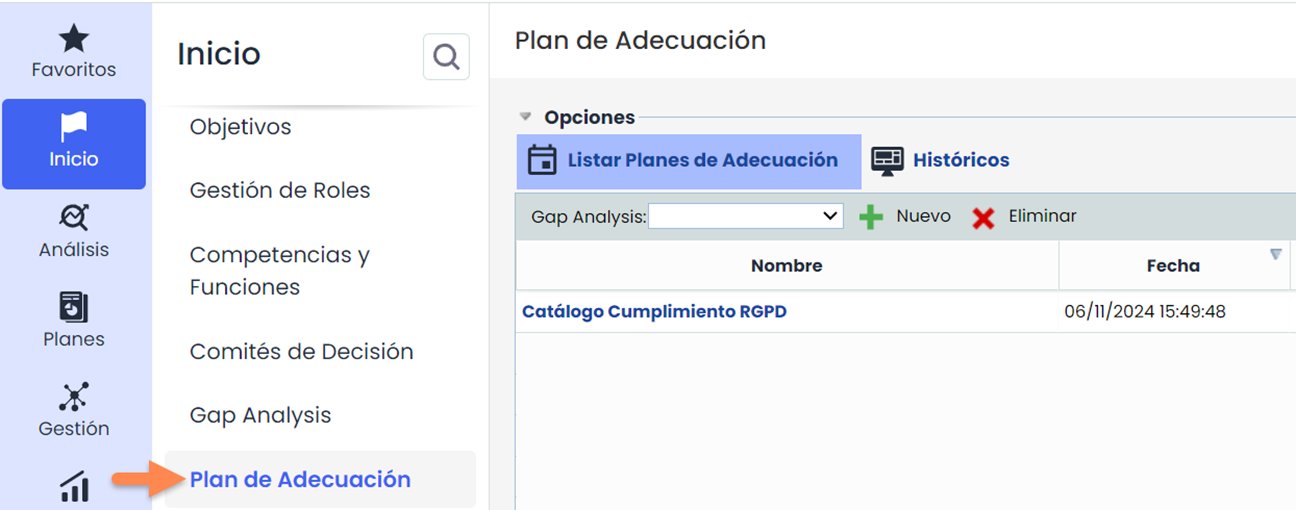Collapse the Opciones section triangle

point(525,117)
